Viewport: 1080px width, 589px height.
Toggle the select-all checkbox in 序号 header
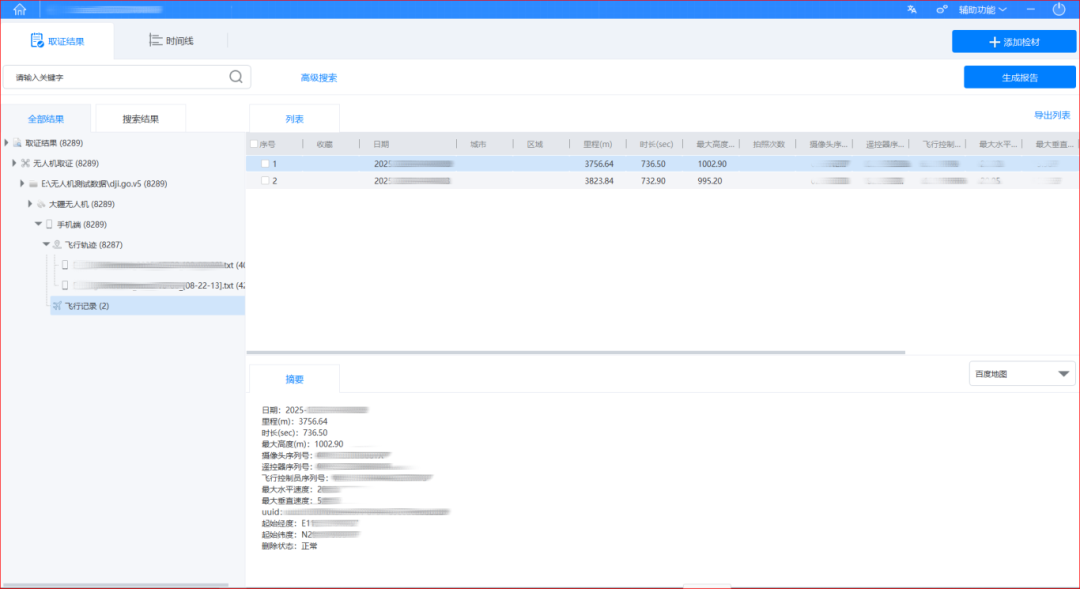254,144
